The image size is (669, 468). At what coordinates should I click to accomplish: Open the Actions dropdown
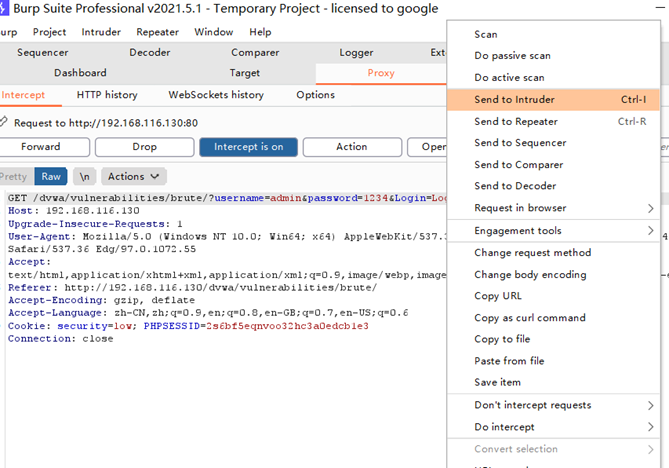tap(134, 177)
